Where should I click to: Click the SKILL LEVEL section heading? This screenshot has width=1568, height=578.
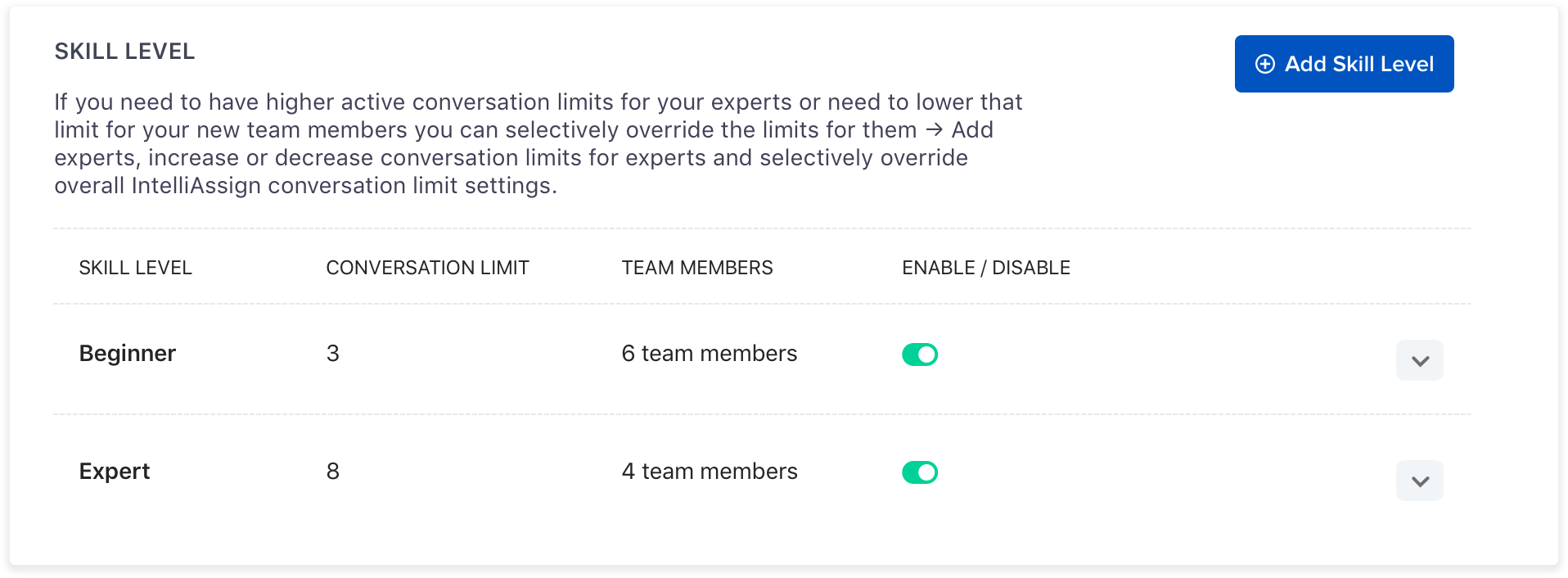[x=124, y=52]
